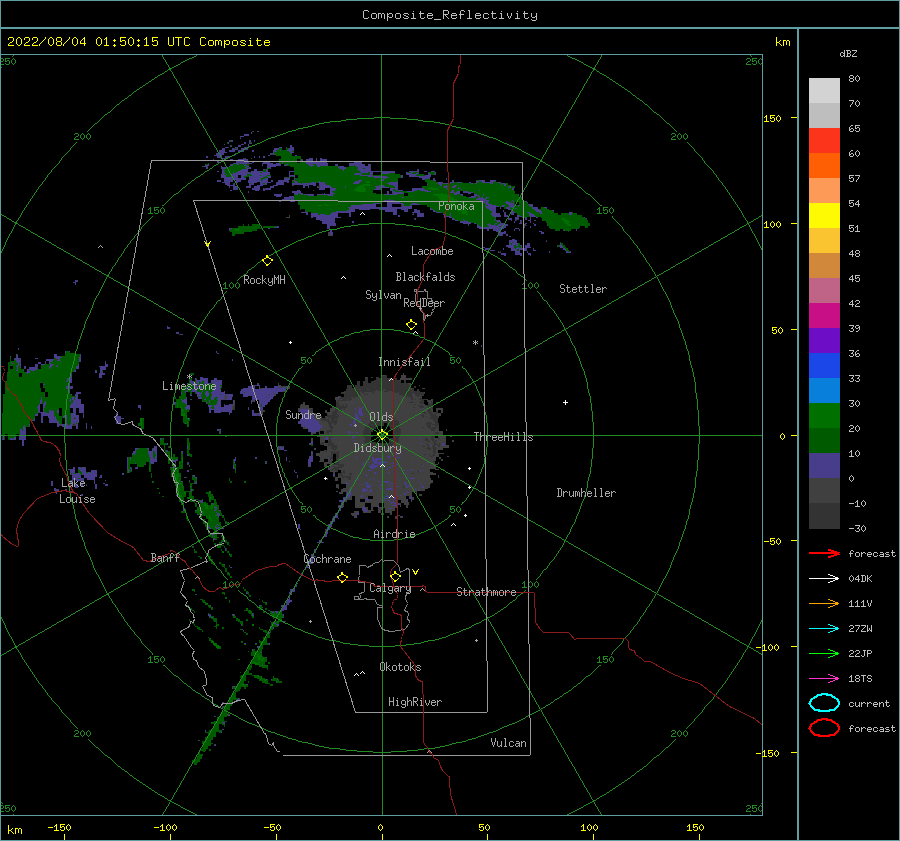Click the green 22JP arrow icon
Screen dimensions: 900x841
[x=824, y=653]
